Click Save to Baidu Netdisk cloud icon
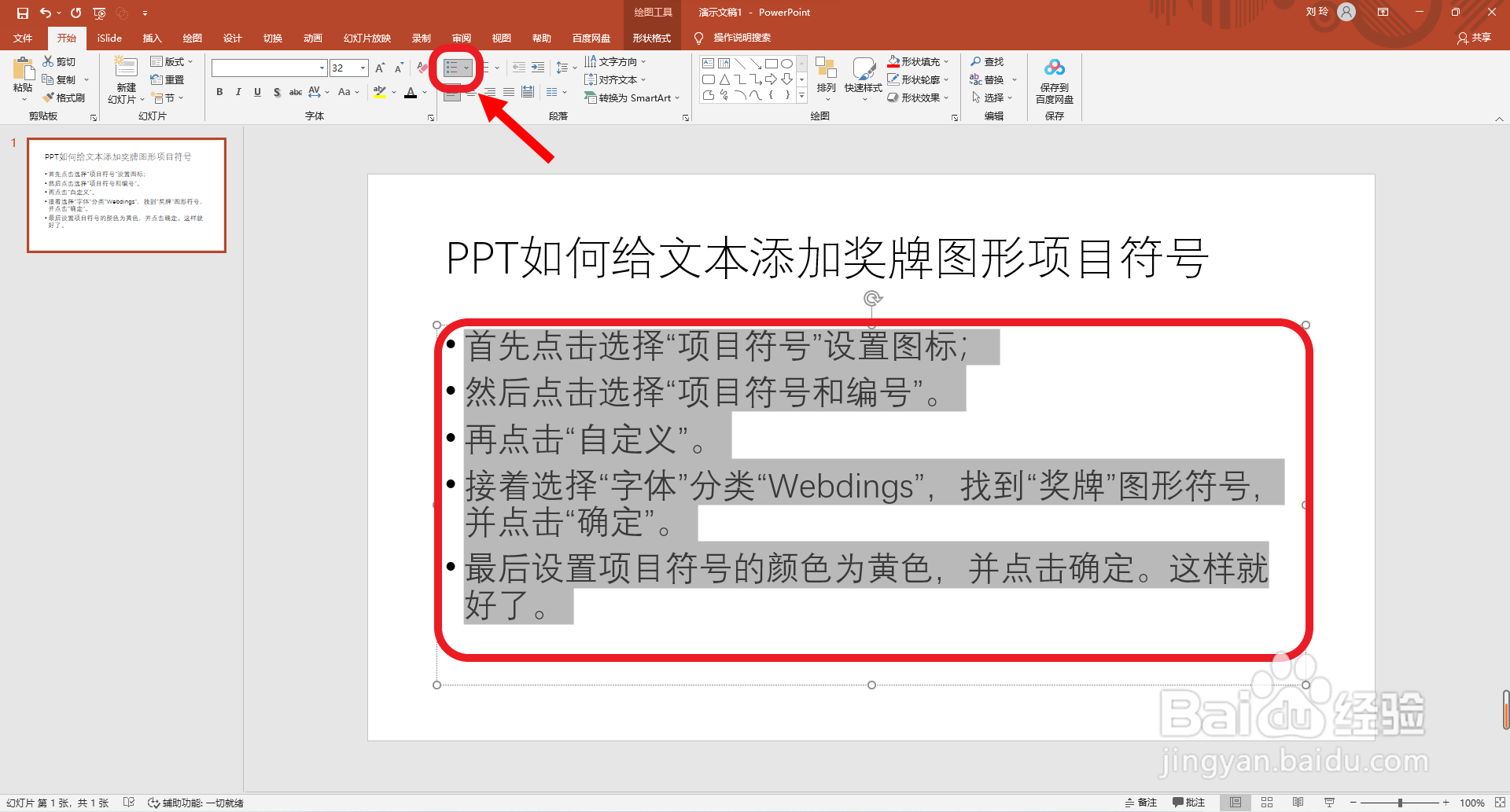Screen dimensions: 1510x812 click(1055, 68)
